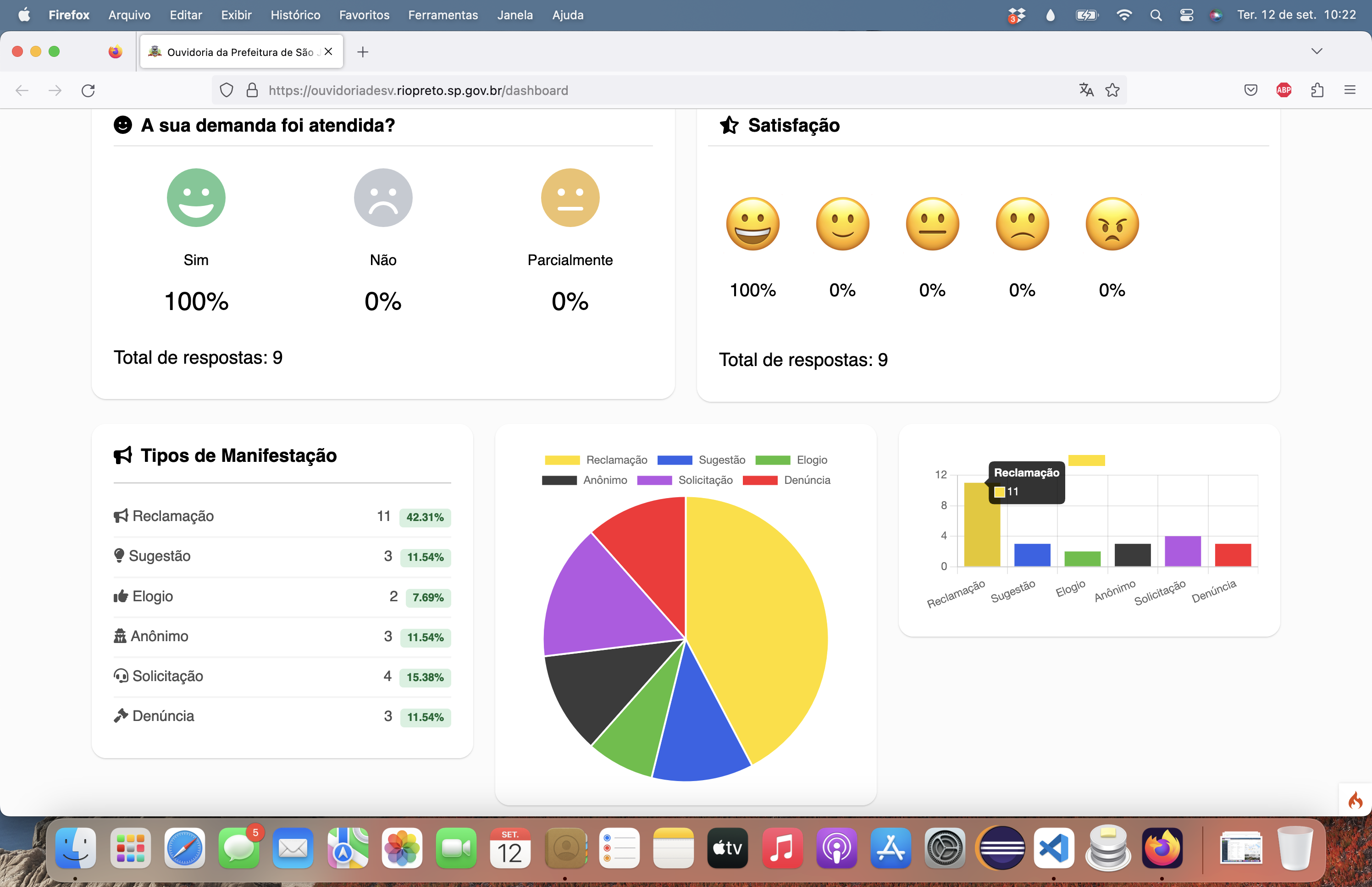Reload the current page

[88, 90]
